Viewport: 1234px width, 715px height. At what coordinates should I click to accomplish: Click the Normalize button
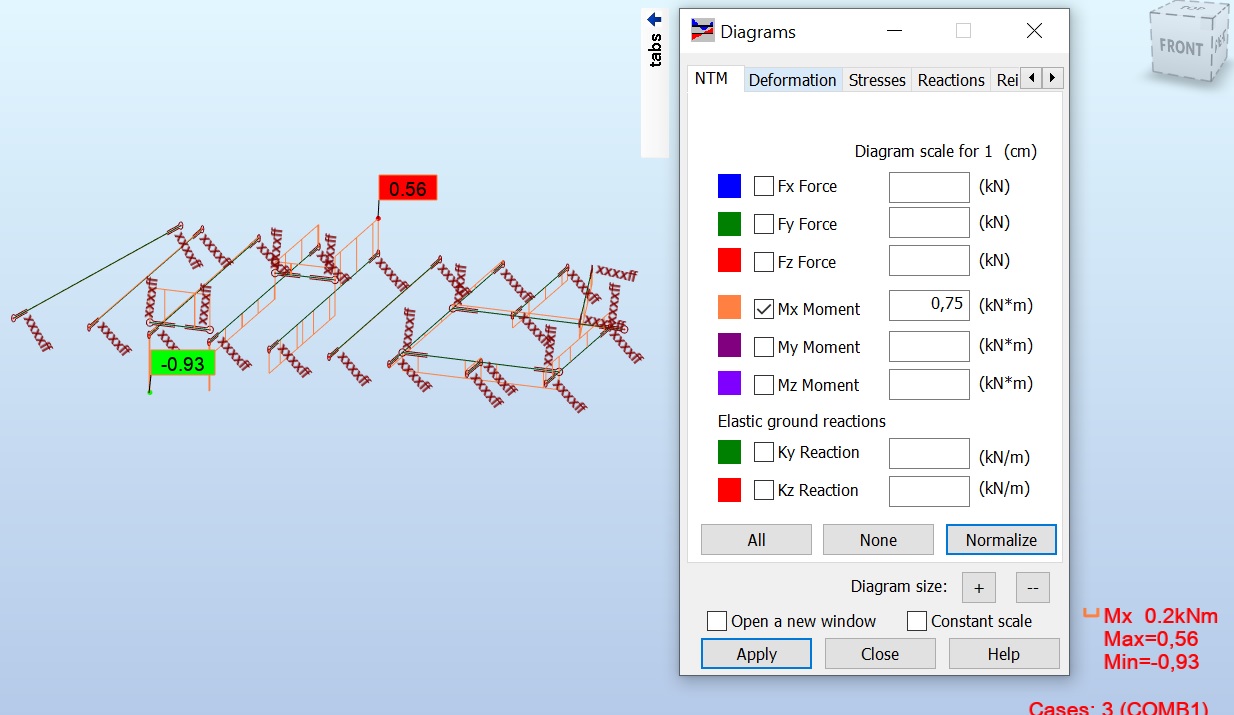pos(1000,539)
